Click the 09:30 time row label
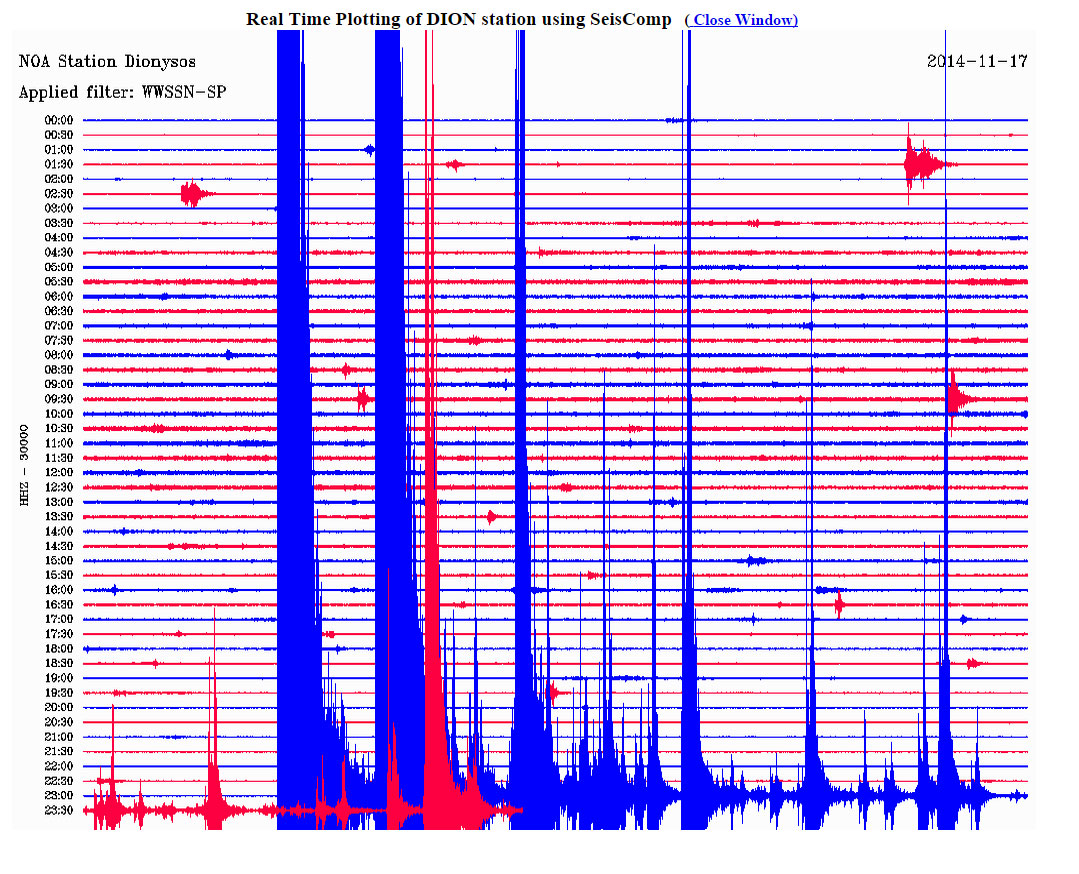This screenshot has height=874, width=1079. (58, 399)
